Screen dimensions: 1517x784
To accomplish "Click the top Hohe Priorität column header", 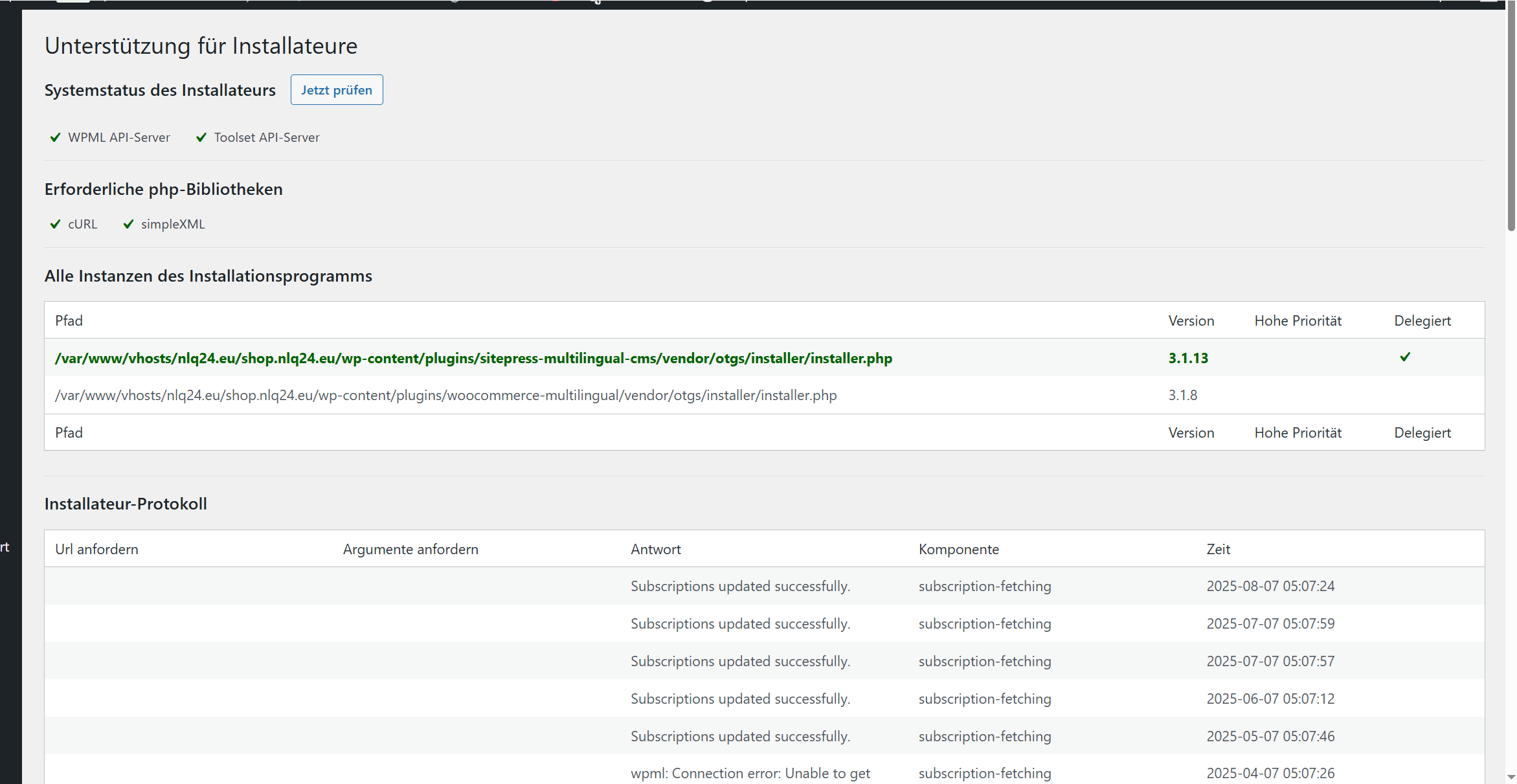I will [1298, 320].
